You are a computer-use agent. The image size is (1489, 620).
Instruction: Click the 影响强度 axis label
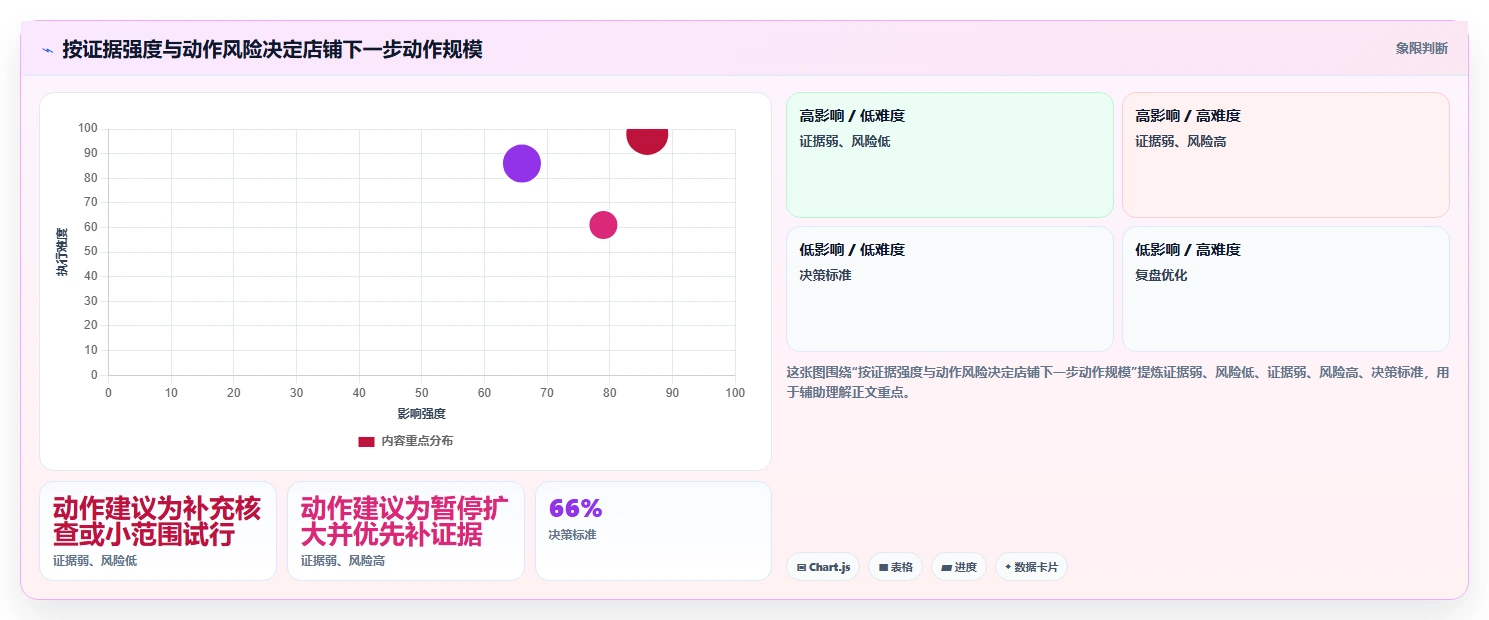421,413
